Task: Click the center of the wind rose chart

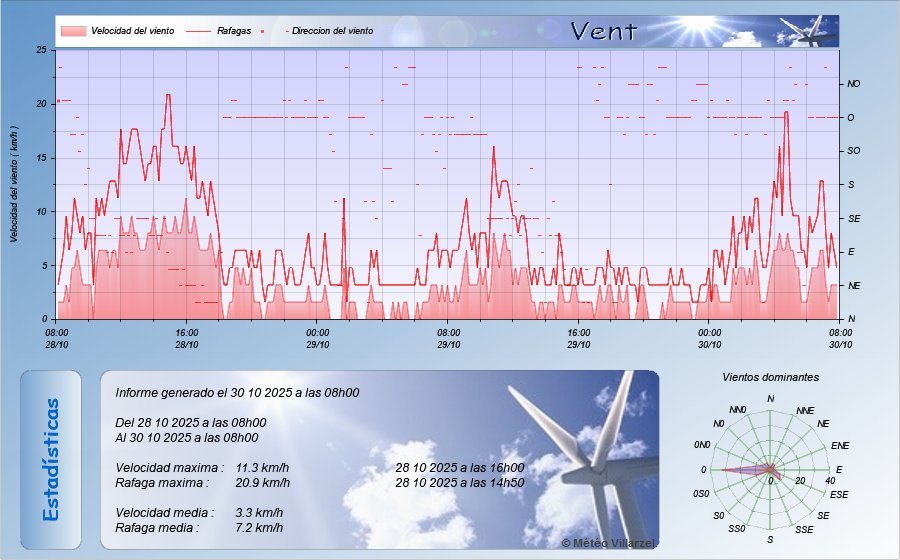Action: pos(769,470)
